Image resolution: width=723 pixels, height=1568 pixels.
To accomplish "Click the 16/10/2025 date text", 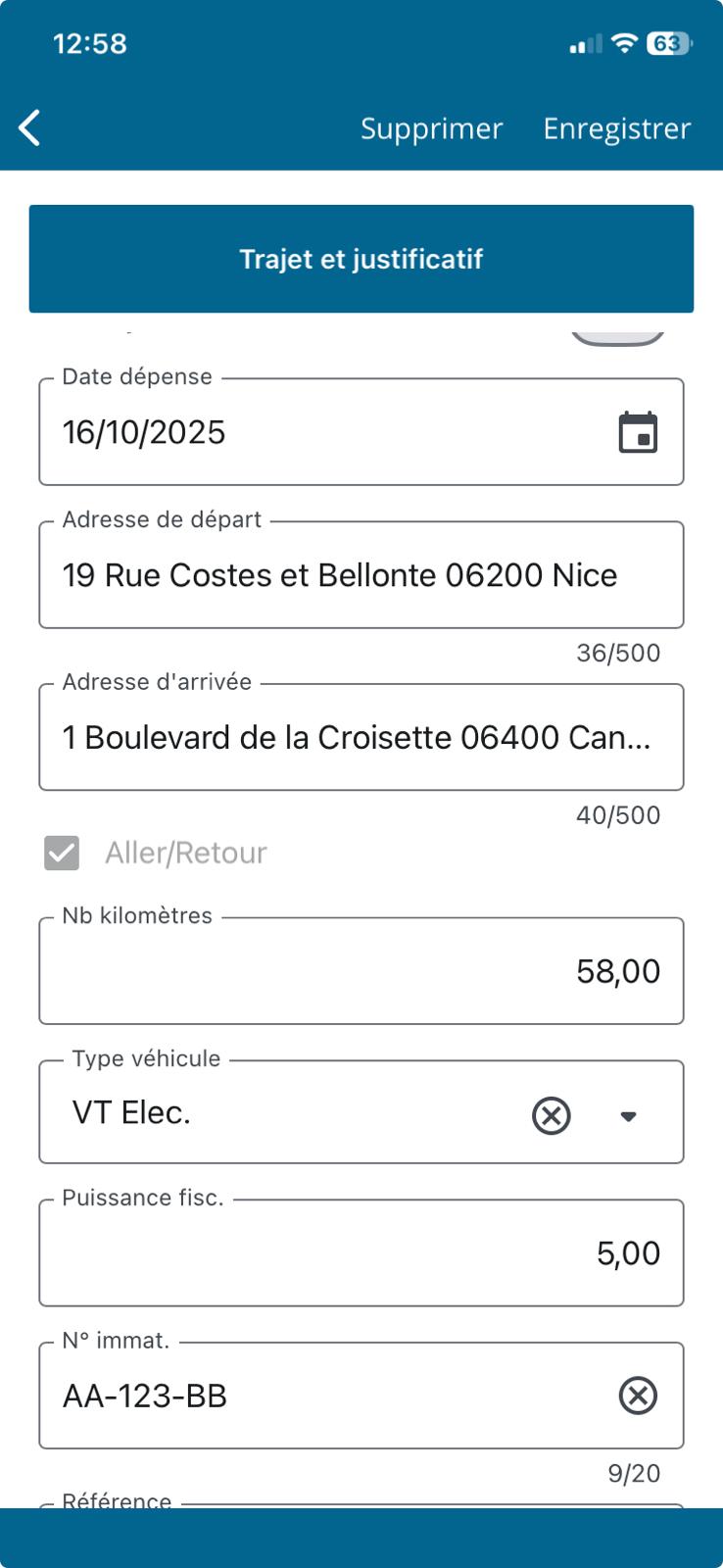I will pos(144,432).
